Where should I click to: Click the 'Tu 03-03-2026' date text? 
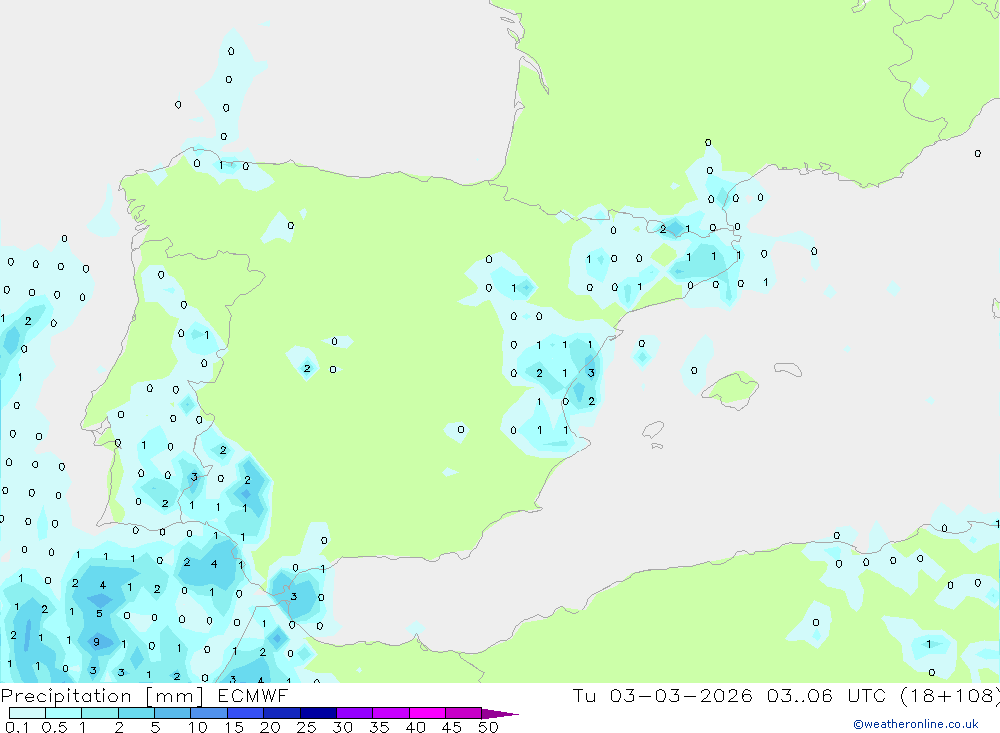662,695
